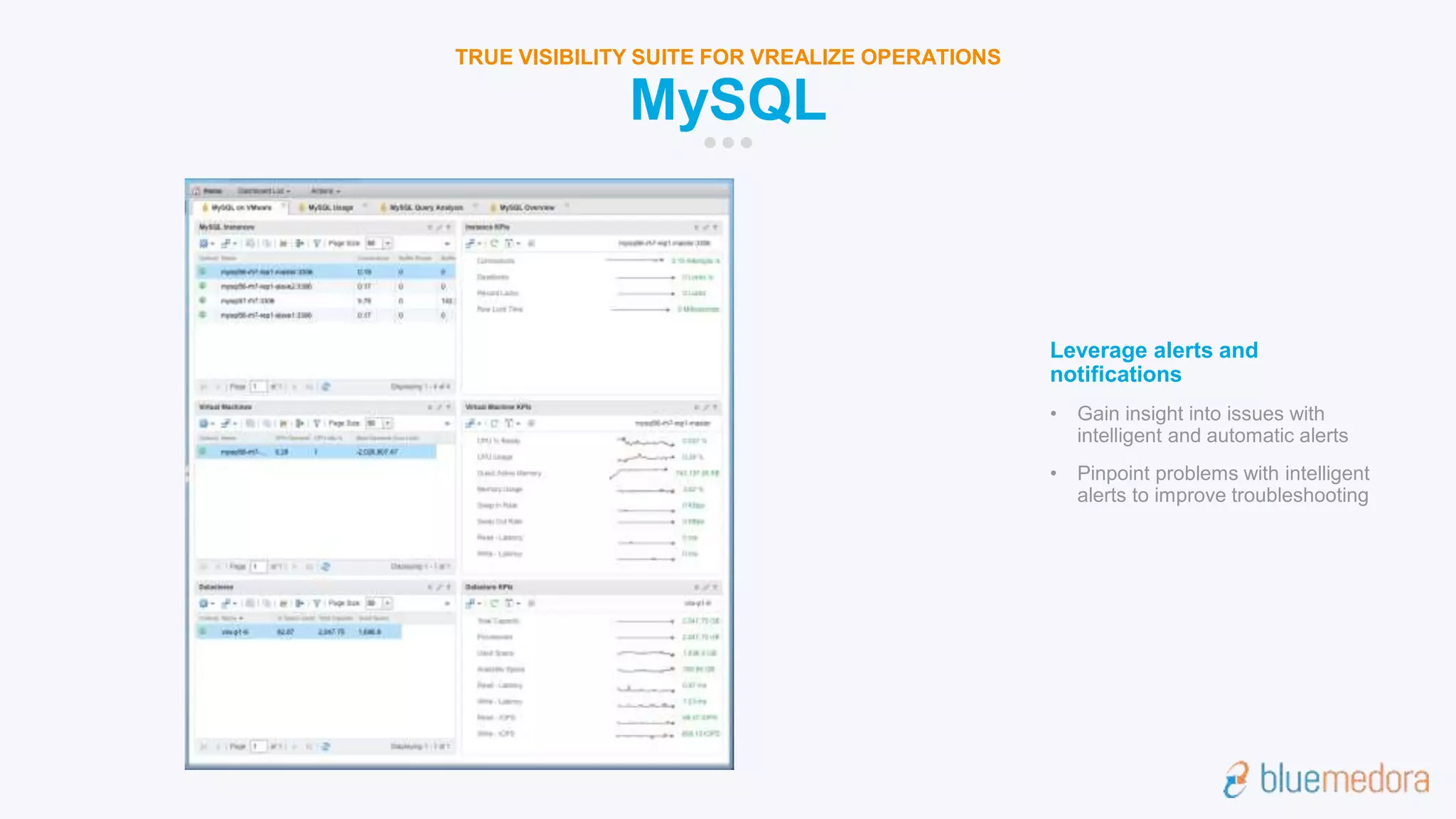This screenshot has height=819, width=1456.
Task: Open the date controls dropdown in Virtual Machine KPIs
Action: coord(512,423)
